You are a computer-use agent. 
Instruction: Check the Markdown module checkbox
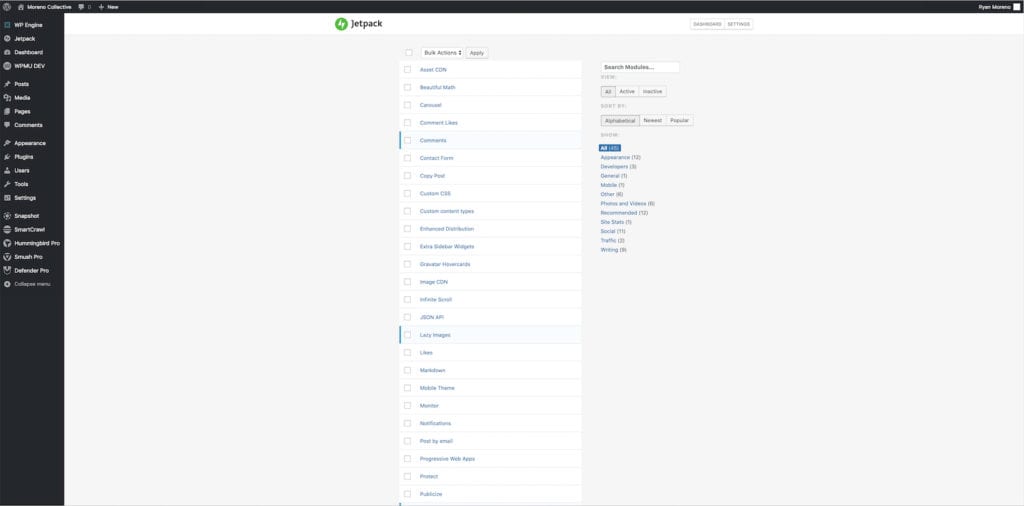408,370
